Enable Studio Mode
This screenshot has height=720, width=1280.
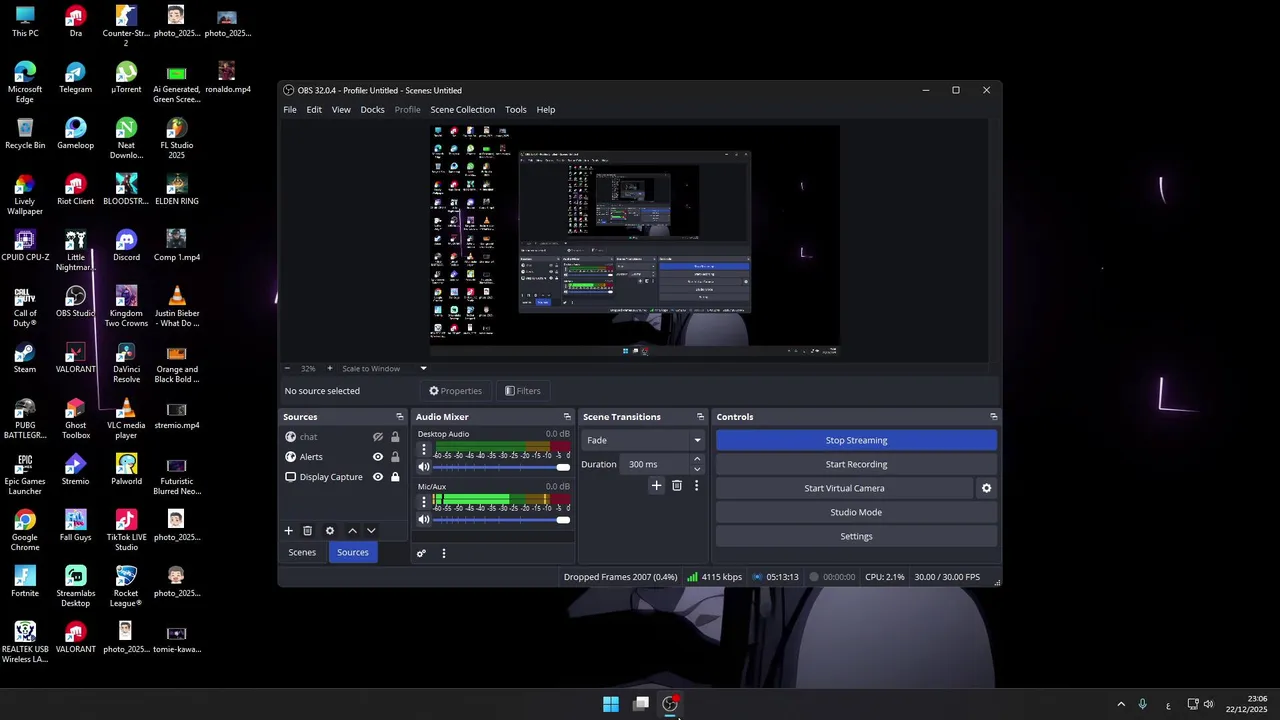(x=856, y=512)
